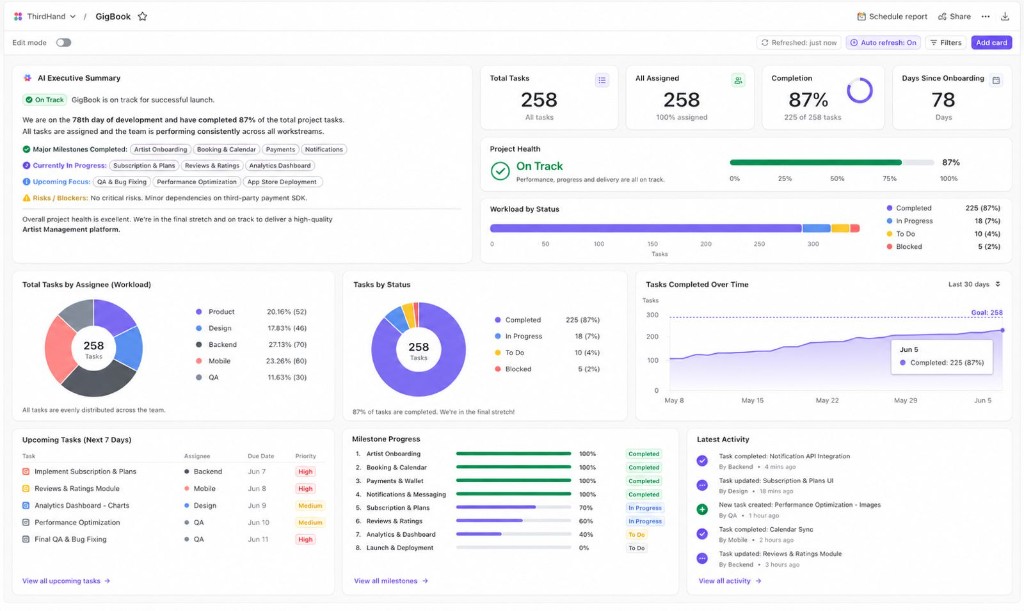Open View all milestones link

(391, 581)
